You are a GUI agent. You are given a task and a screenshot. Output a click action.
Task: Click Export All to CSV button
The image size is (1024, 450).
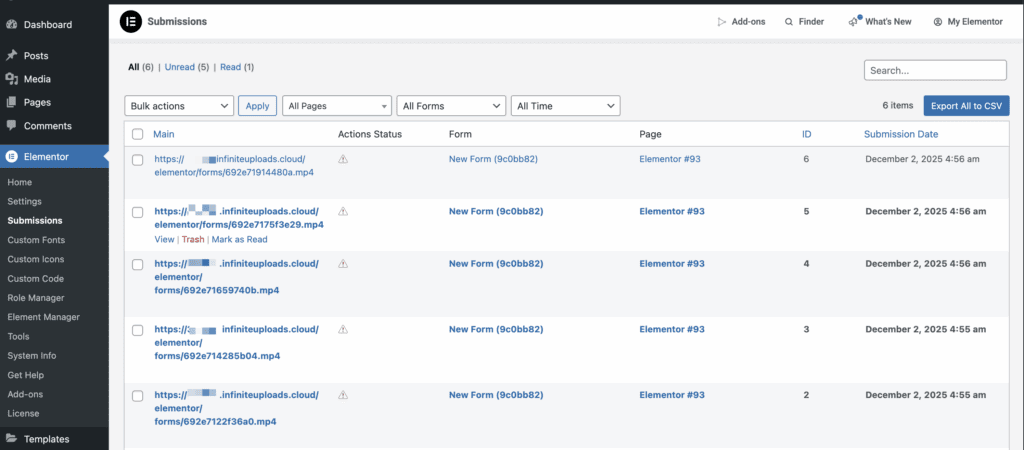(x=965, y=106)
